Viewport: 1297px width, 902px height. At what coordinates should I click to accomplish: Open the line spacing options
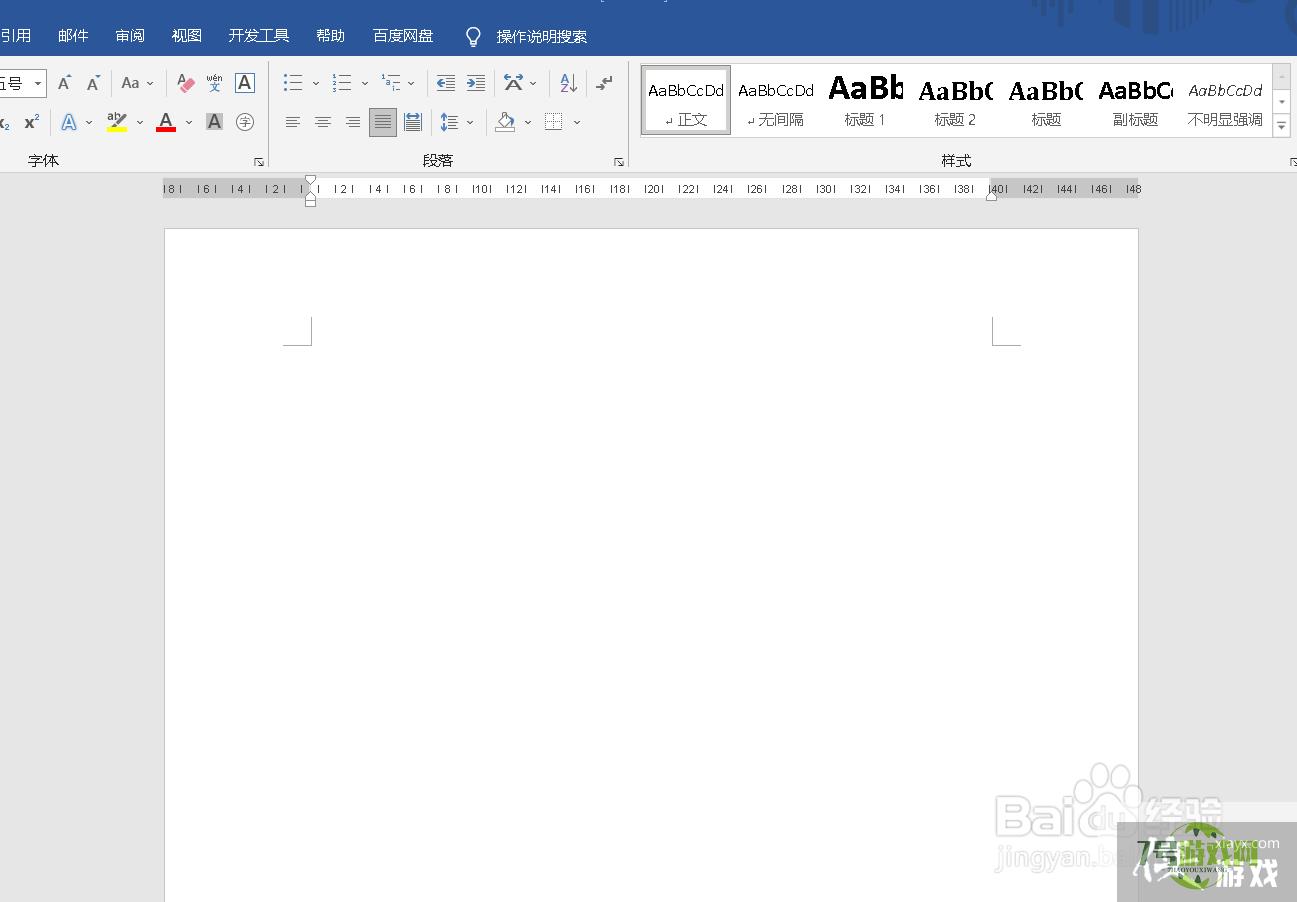[x=449, y=122]
